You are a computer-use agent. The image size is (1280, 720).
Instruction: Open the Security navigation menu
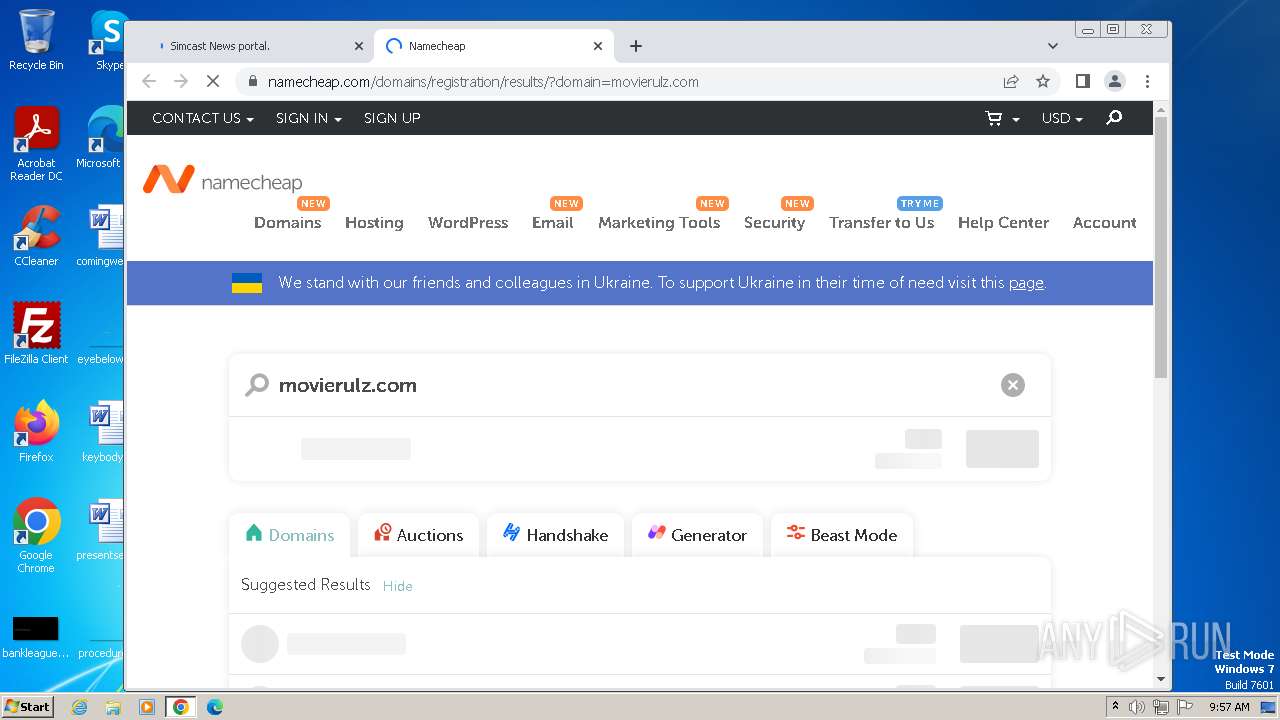click(x=774, y=223)
